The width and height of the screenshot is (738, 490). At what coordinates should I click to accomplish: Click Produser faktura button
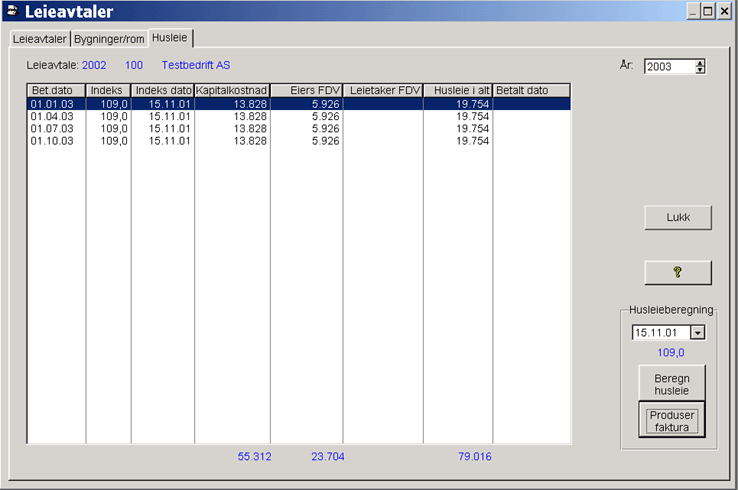point(672,420)
